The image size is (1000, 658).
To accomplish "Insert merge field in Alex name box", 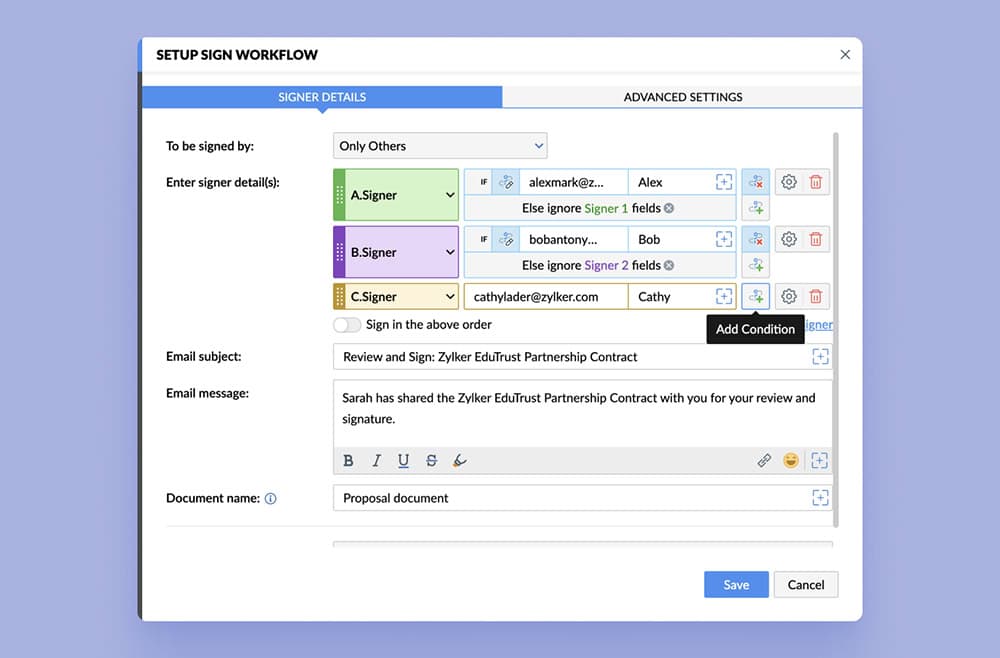I will tap(724, 182).
